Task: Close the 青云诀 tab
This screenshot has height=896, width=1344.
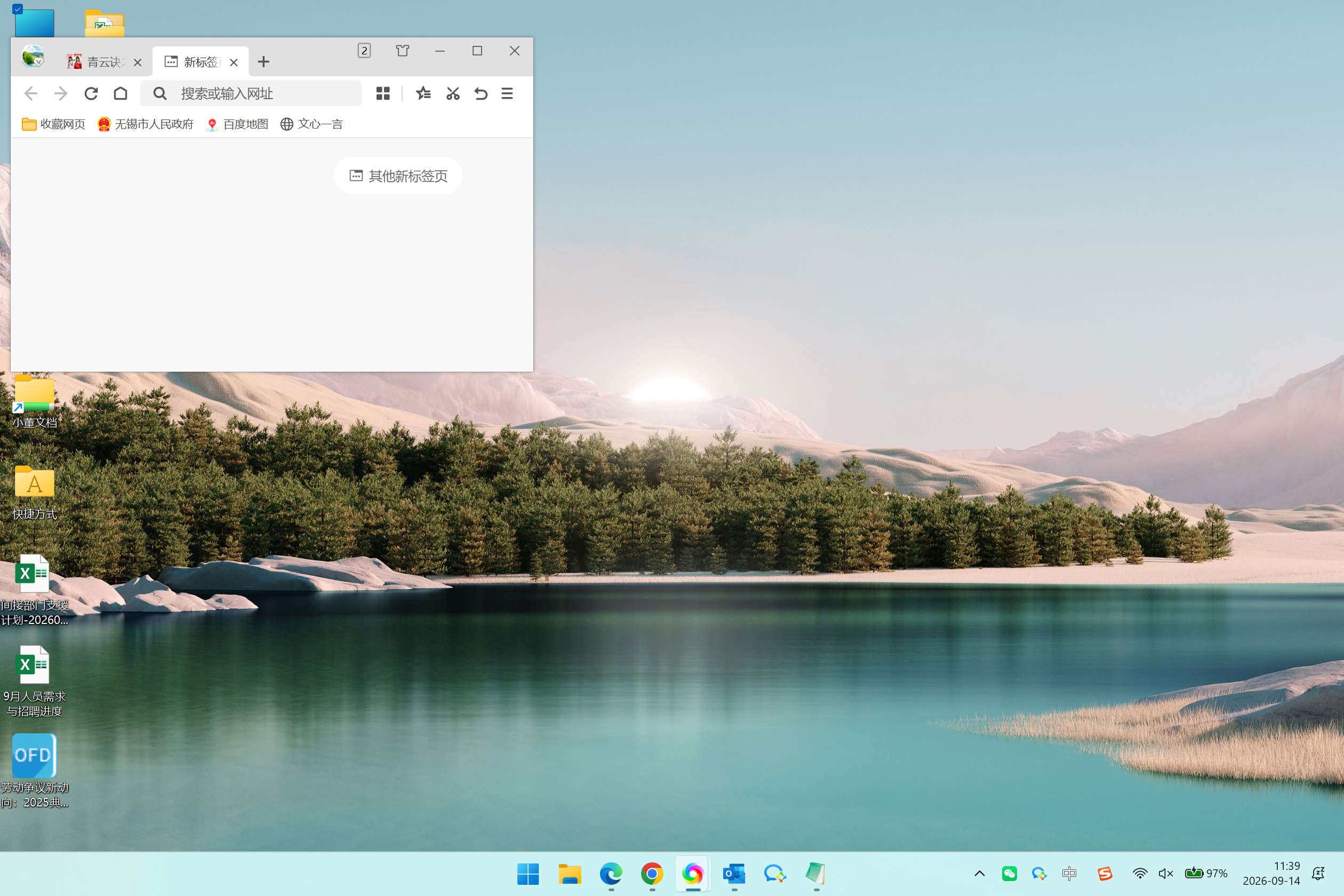Action: coord(138,62)
